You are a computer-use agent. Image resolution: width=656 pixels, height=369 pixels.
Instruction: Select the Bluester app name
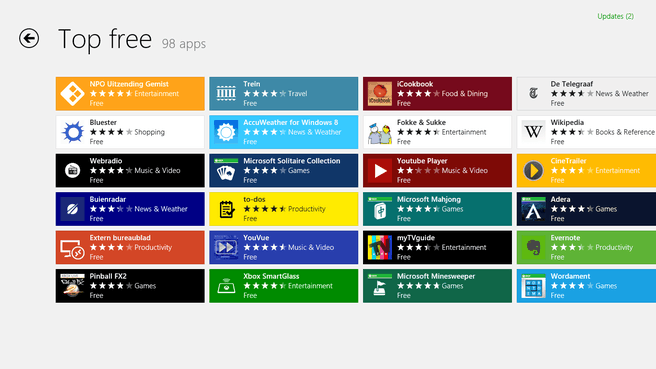103,122
